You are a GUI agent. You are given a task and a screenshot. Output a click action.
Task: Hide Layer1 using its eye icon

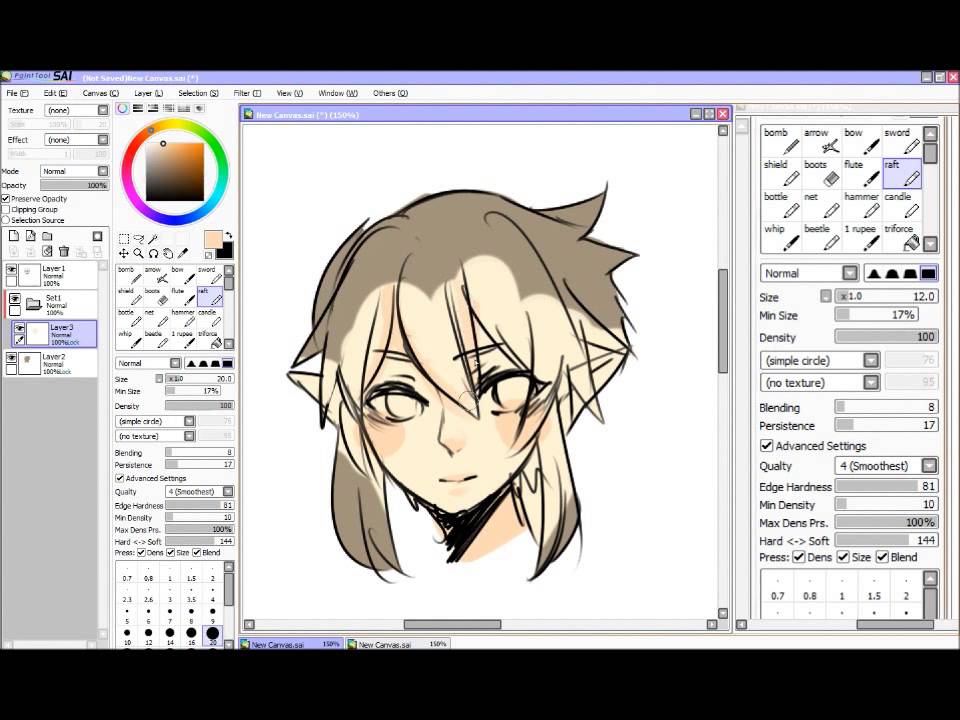[x=12, y=270]
